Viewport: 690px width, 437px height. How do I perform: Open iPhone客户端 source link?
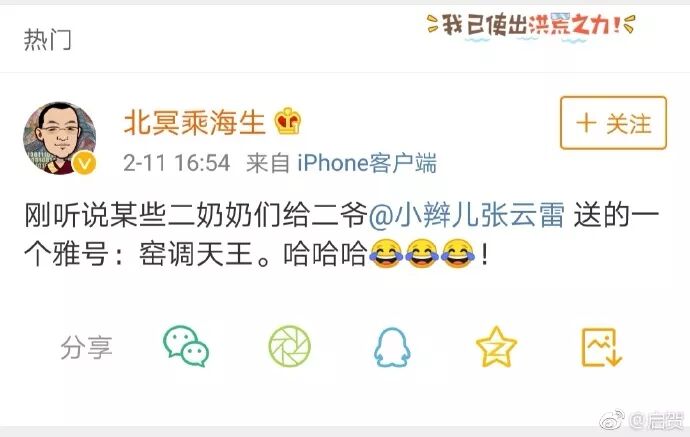click(x=367, y=163)
